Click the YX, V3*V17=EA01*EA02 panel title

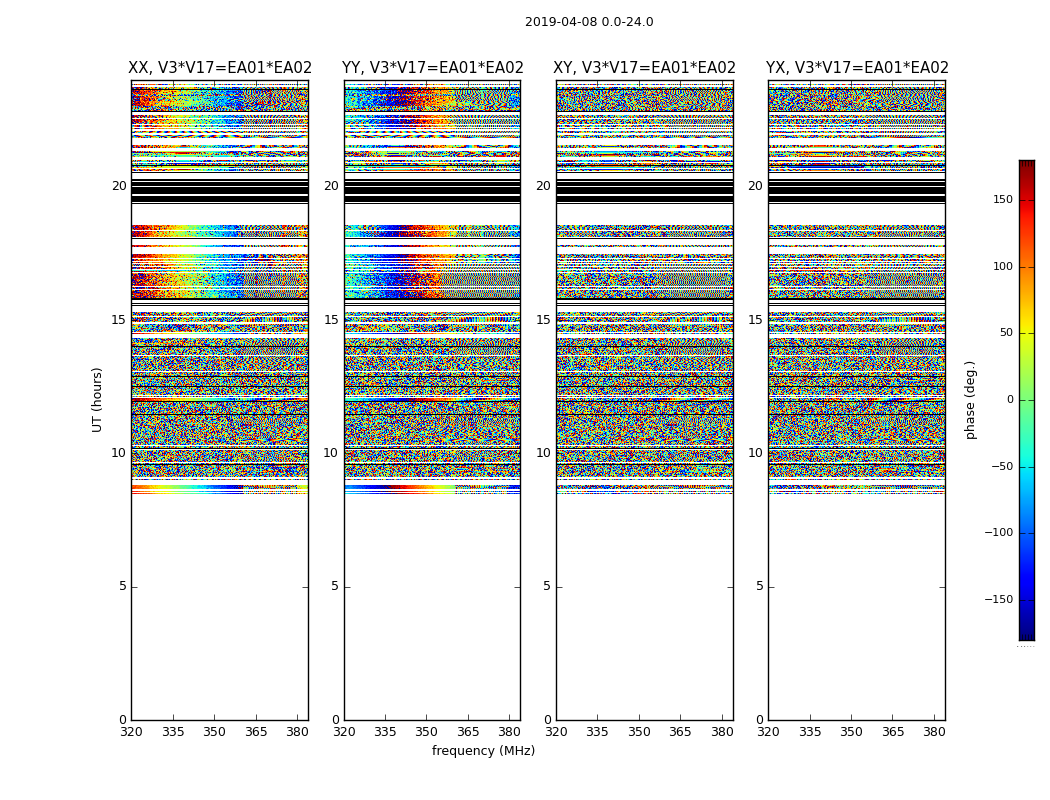857,68
